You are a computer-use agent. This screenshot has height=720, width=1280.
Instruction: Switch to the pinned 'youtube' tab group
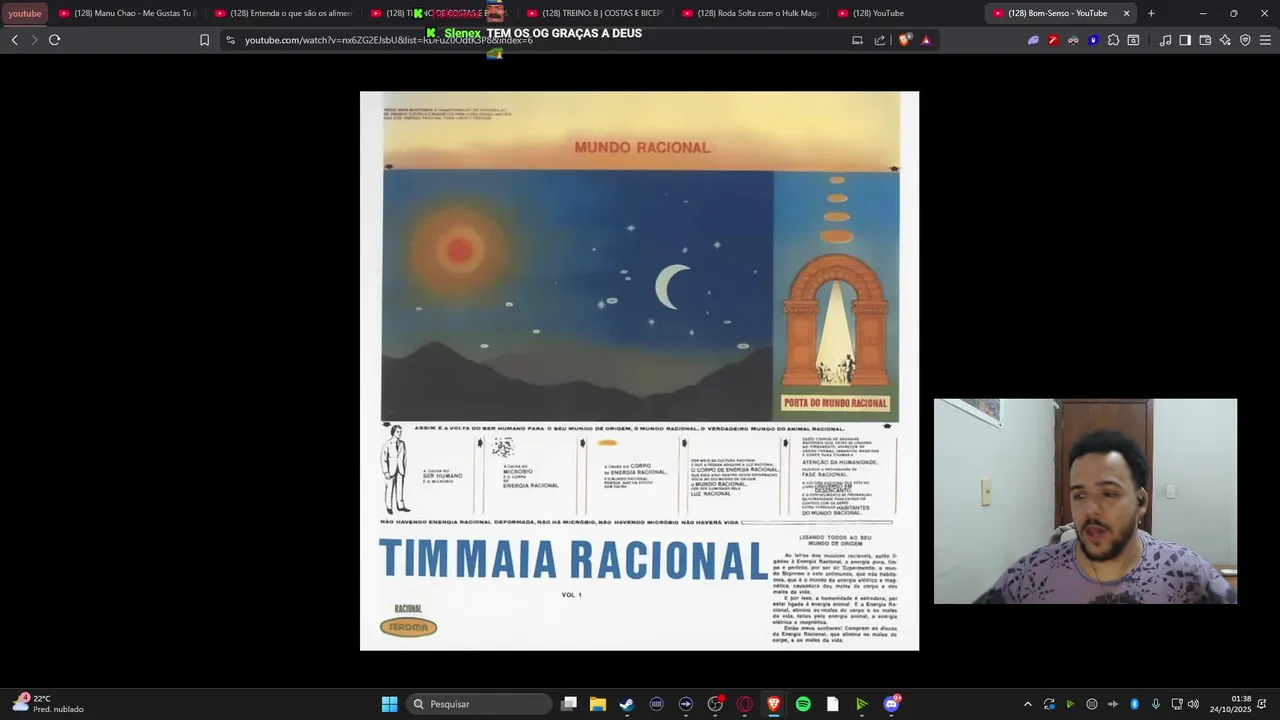coord(25,13)
